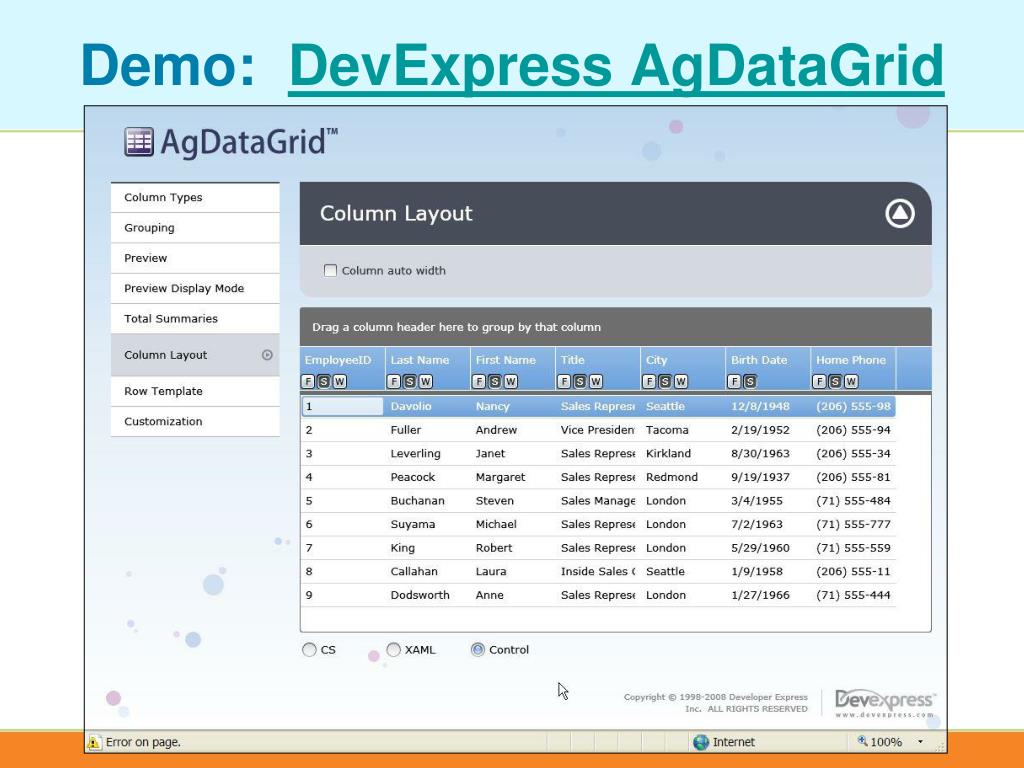This screenshot has width=1024, height=768.
Task: Click F icon under City column
Action: click(x=649, y=381)
